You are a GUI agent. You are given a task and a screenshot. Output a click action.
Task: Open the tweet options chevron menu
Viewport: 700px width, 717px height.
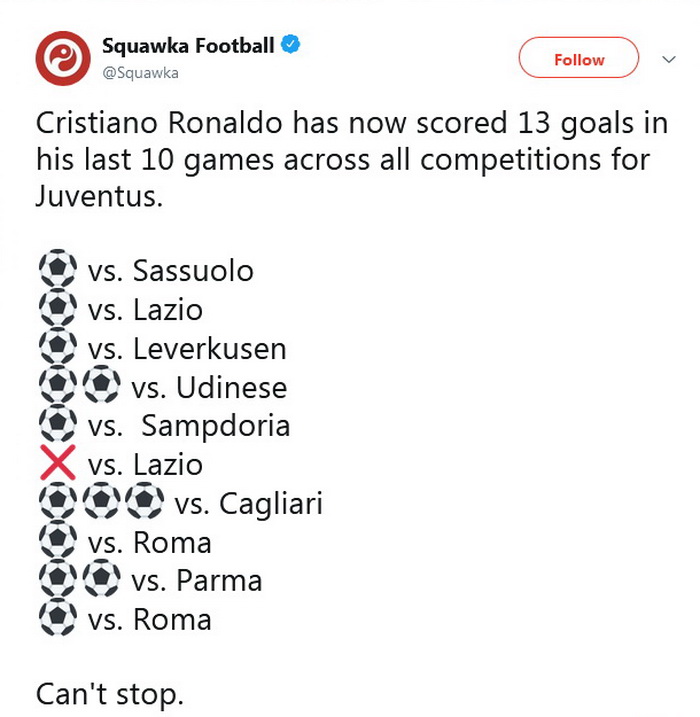[669, 59]
